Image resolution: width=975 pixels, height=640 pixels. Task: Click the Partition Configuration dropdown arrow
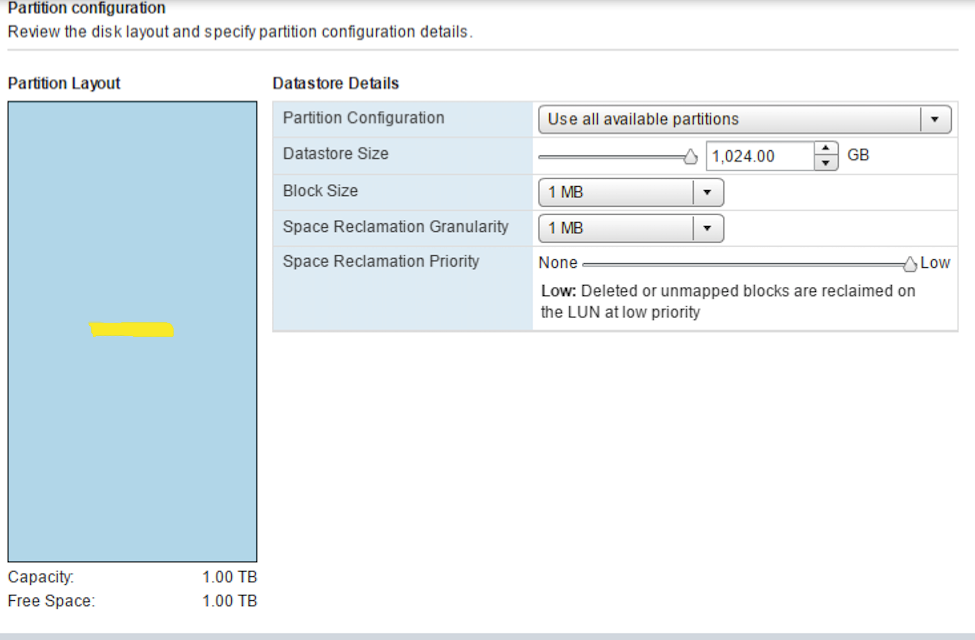935,119
